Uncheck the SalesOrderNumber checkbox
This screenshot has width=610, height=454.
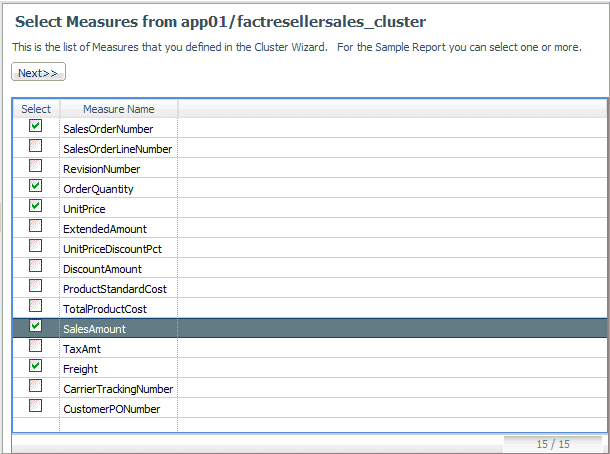click(35, 126)
